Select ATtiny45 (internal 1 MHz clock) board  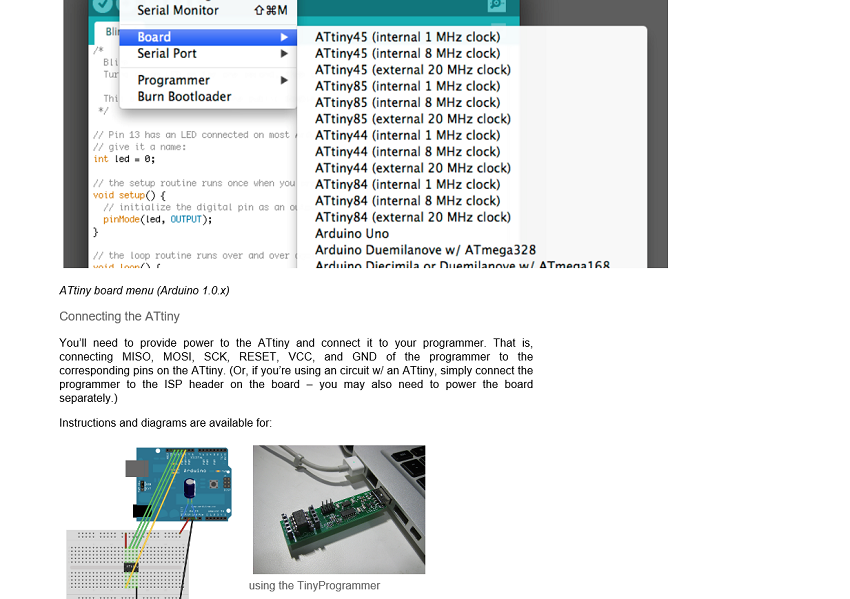pos(407,37)
